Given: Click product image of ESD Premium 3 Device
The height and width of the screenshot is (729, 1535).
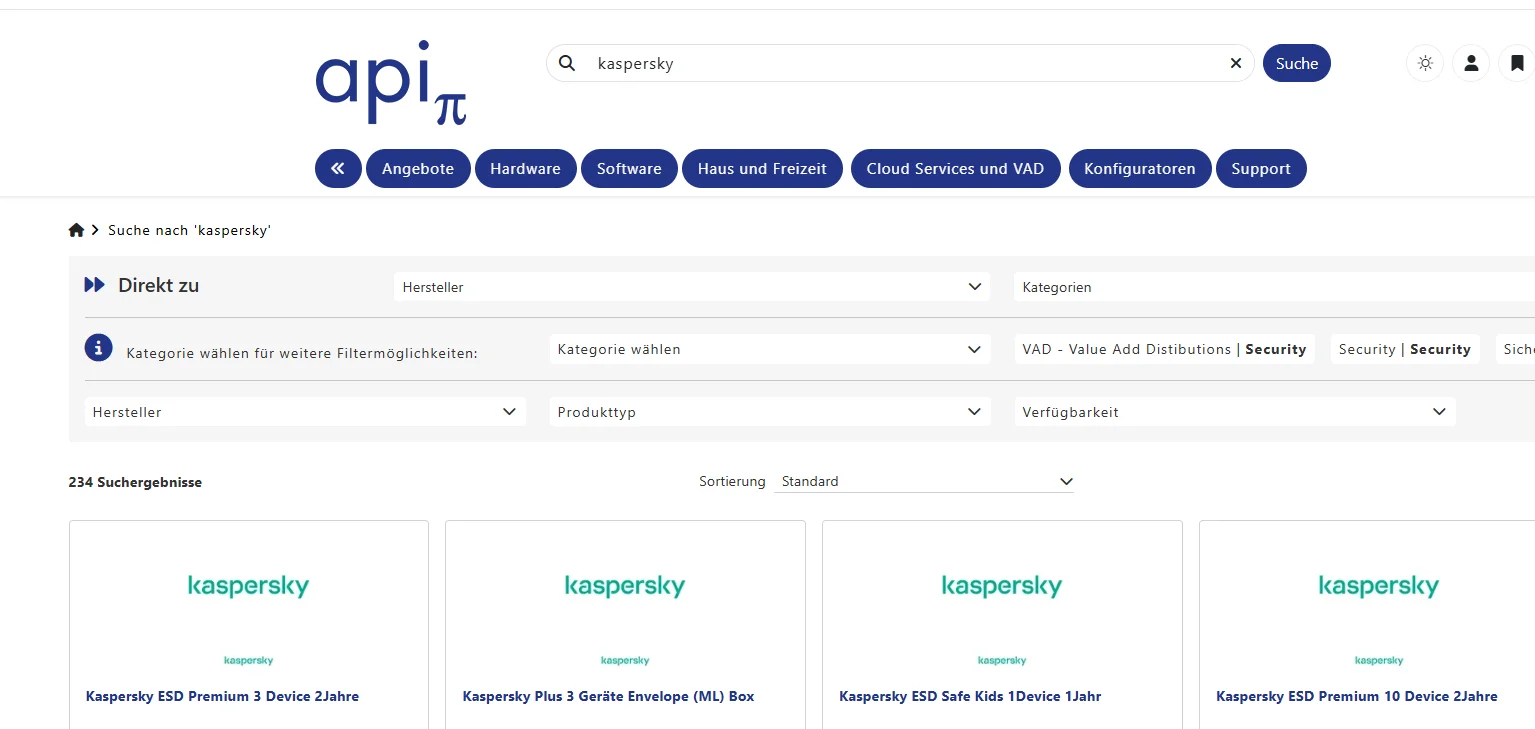Looking at the screenshot, I should click(248, 586).
